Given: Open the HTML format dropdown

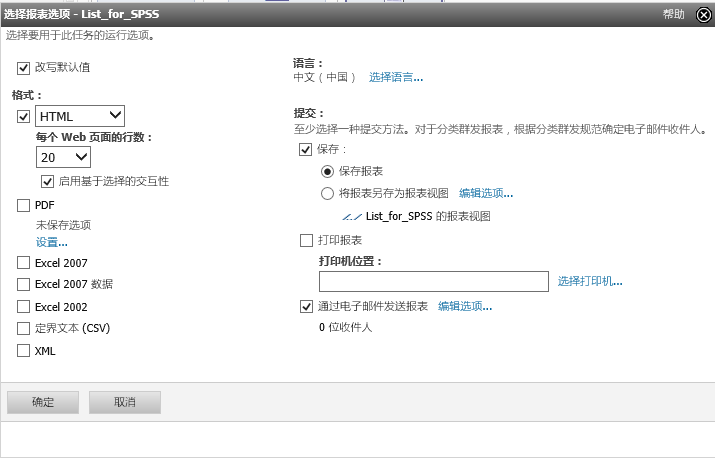Looking at the screenshot, I should click(x=80, y=116).
